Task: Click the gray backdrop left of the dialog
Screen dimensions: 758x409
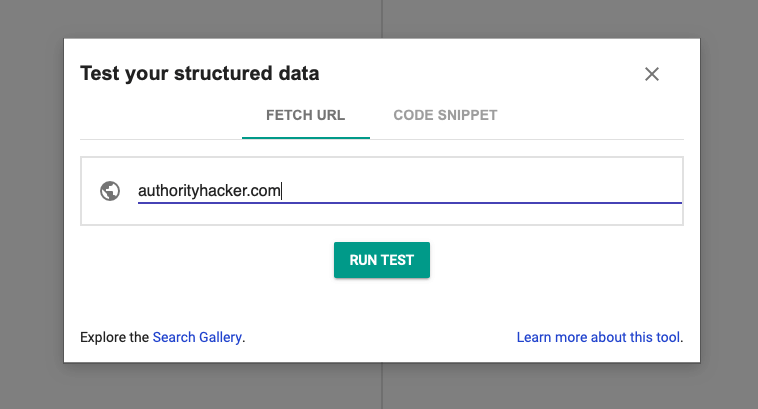Action: [30, 200]
